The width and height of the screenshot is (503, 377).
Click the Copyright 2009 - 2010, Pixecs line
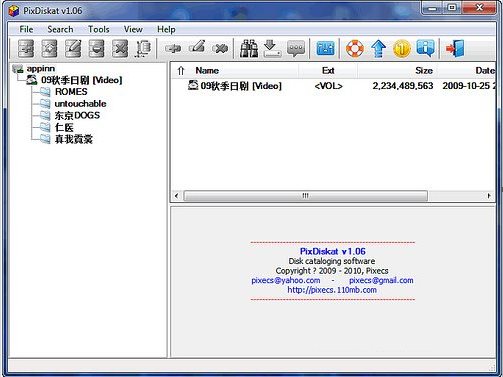point(332,271)
